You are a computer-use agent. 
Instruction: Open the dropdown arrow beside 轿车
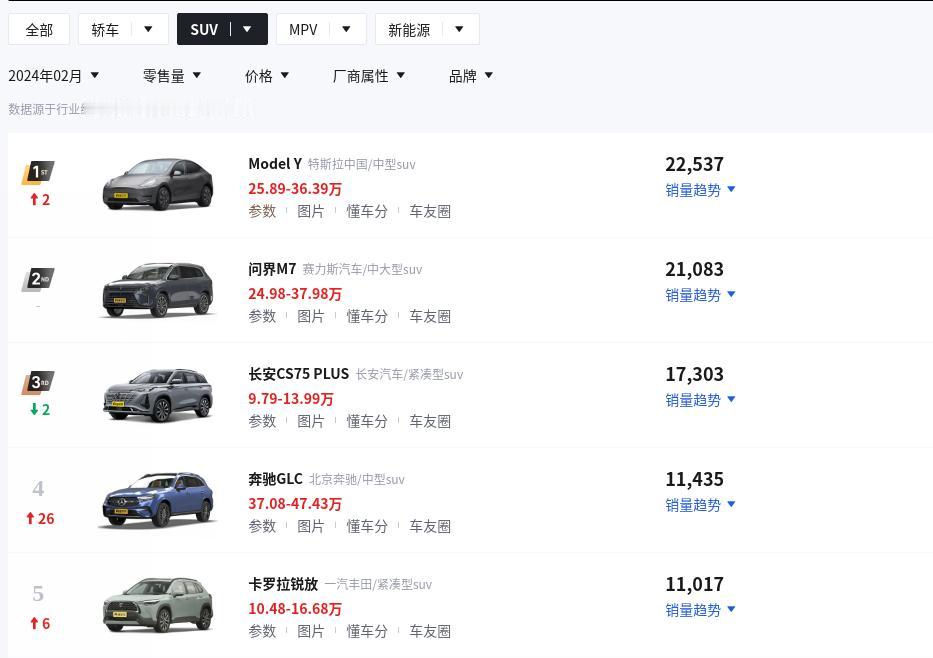click(x=149, y=29)
